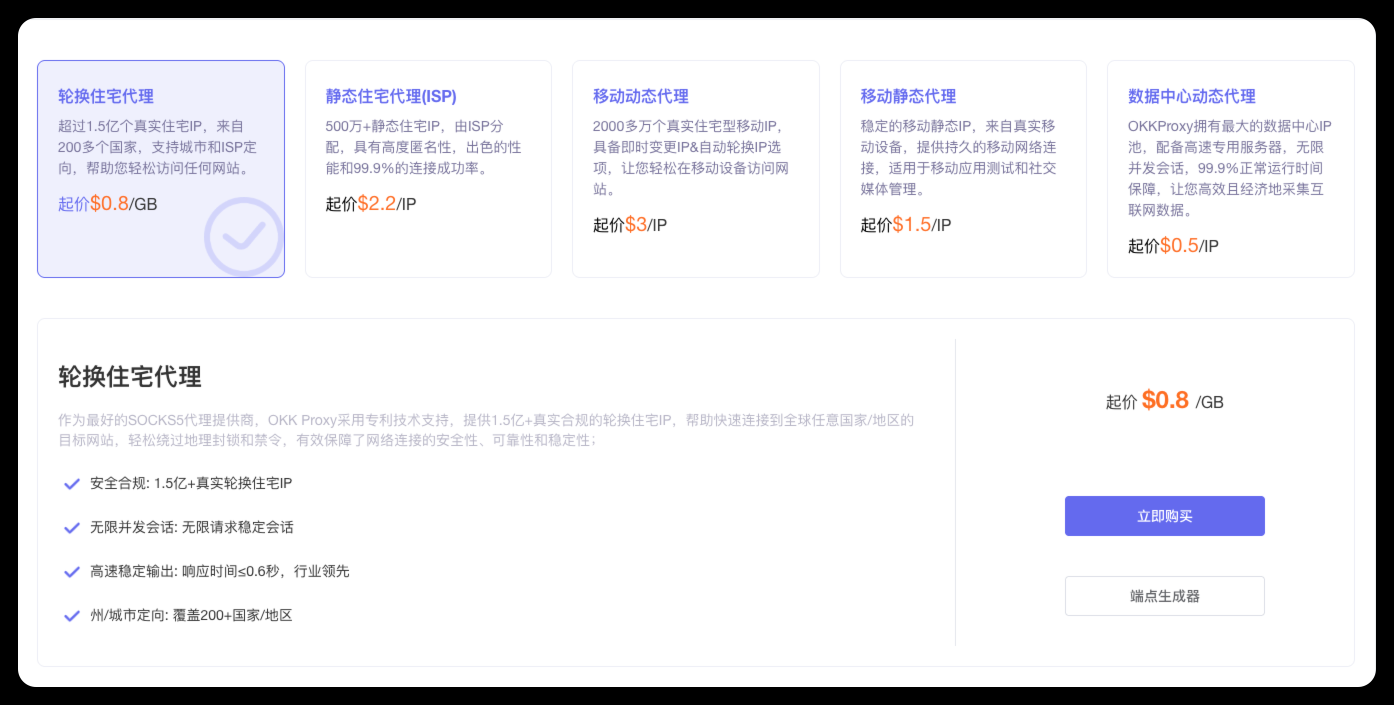Click checkmark icon beside 无限并发会话
Viewport: 1394px width, 705px height.
72,528
